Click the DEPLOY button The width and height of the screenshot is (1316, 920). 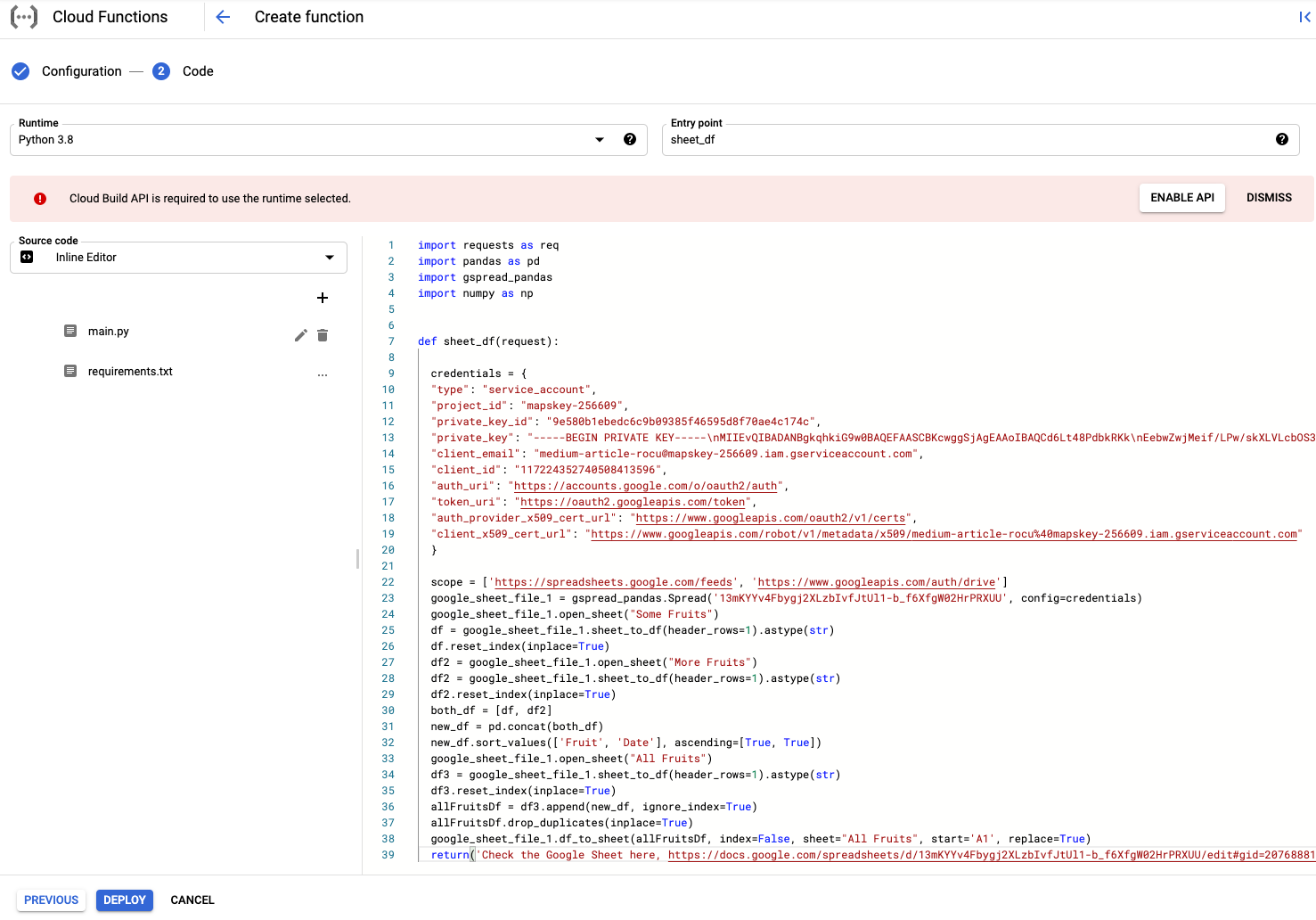(125, 900)
